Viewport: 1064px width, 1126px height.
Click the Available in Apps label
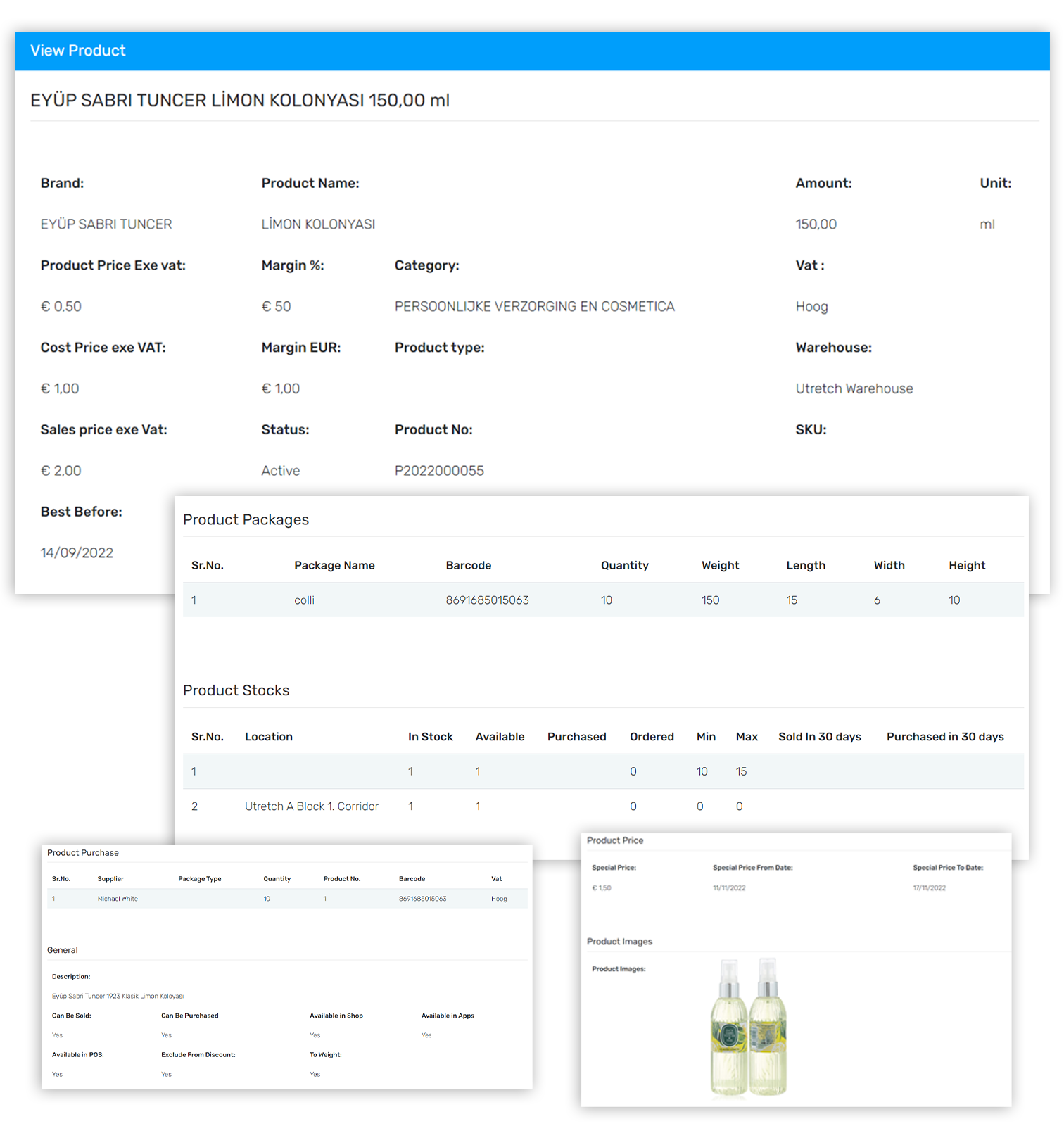(448, 1016)
